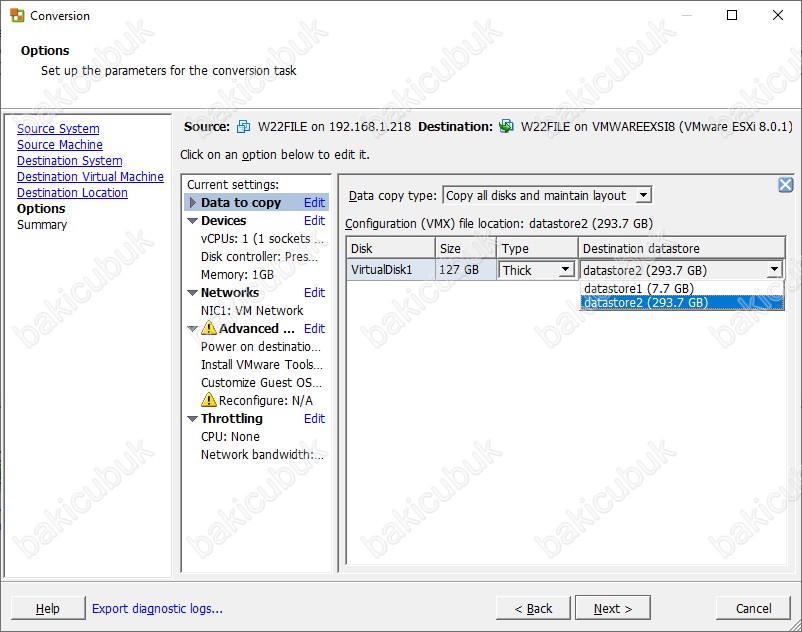802x632 pixels.
Task: Edit the Data to copy settings
Action: (314, 202)
